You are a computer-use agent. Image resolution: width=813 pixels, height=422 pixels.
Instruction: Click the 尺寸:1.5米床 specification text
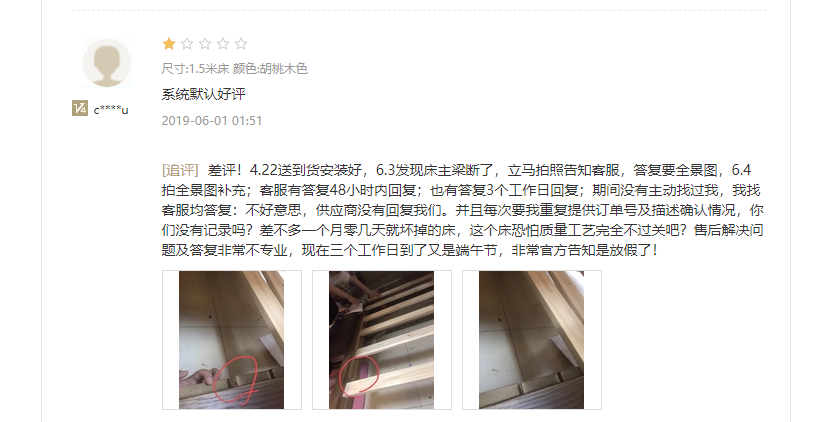coord(195,68)
